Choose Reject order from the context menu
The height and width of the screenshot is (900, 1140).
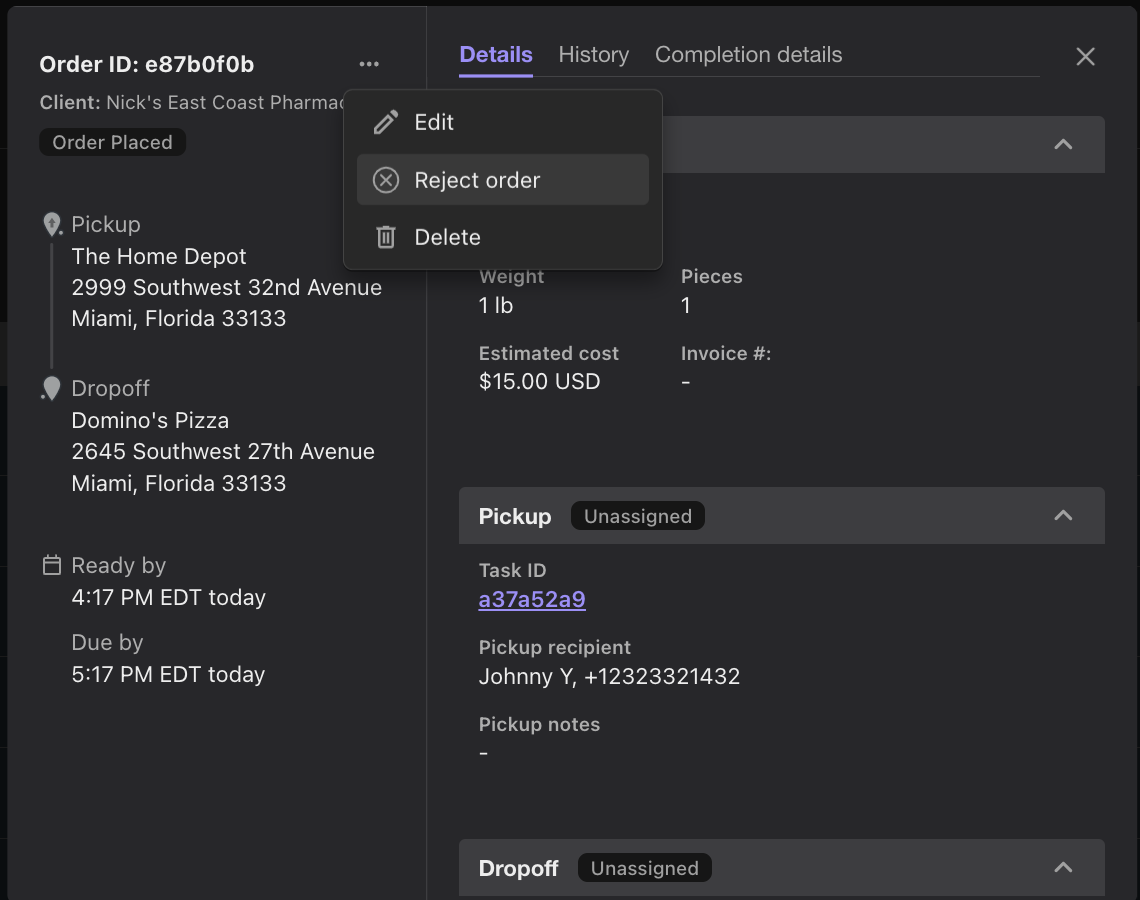click(x=476, y=179)
